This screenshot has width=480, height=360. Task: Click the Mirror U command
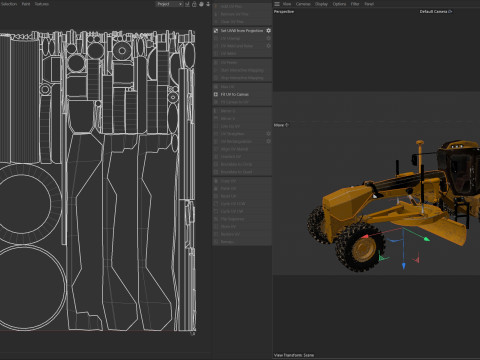click(228, 111)
